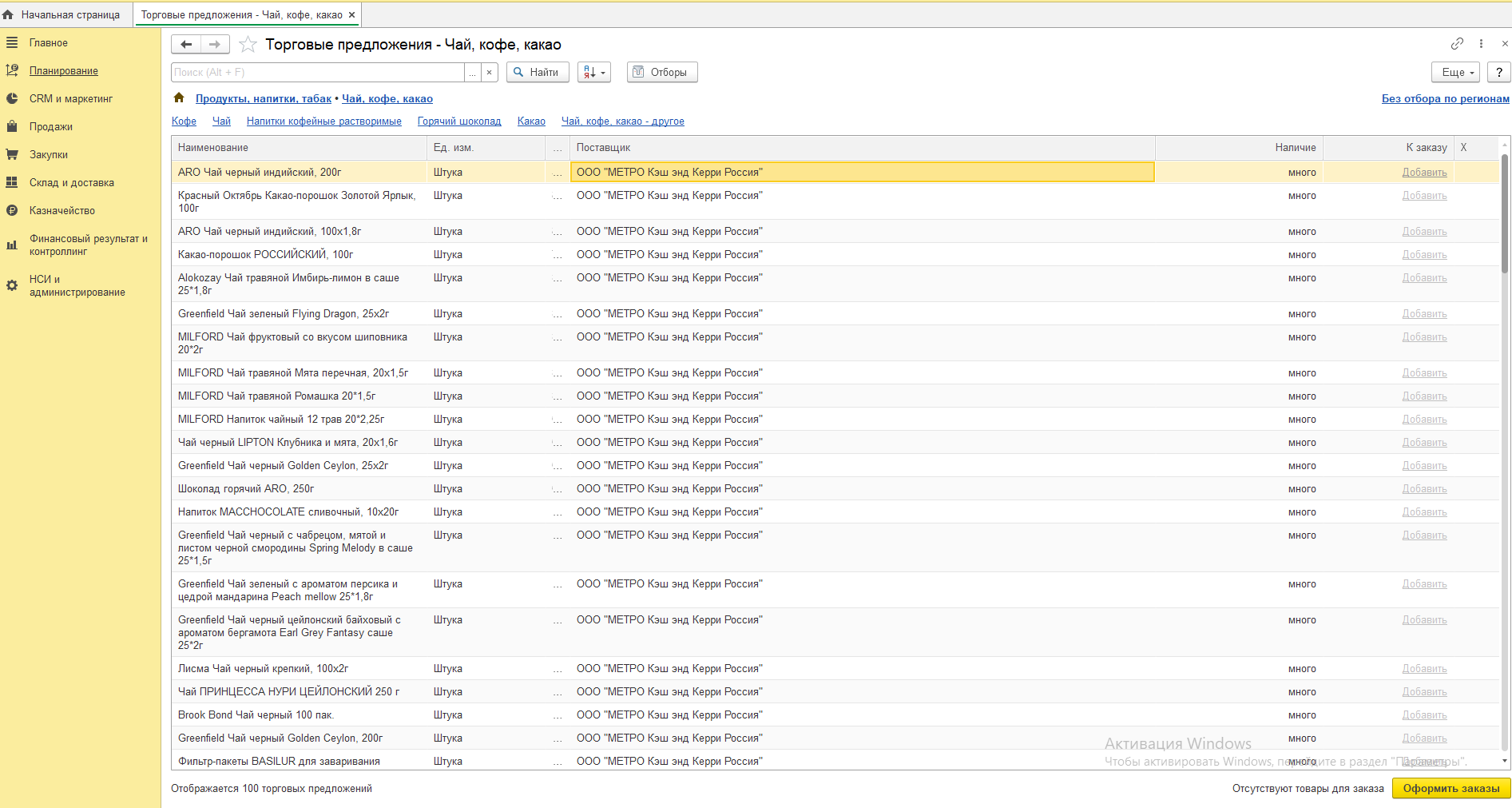Image resolution: width=1512 pixels, height=808 pixels.
Task: Select row Лисма Чай черный крепкий, 100х2г
Action: [x=835, y=668]
